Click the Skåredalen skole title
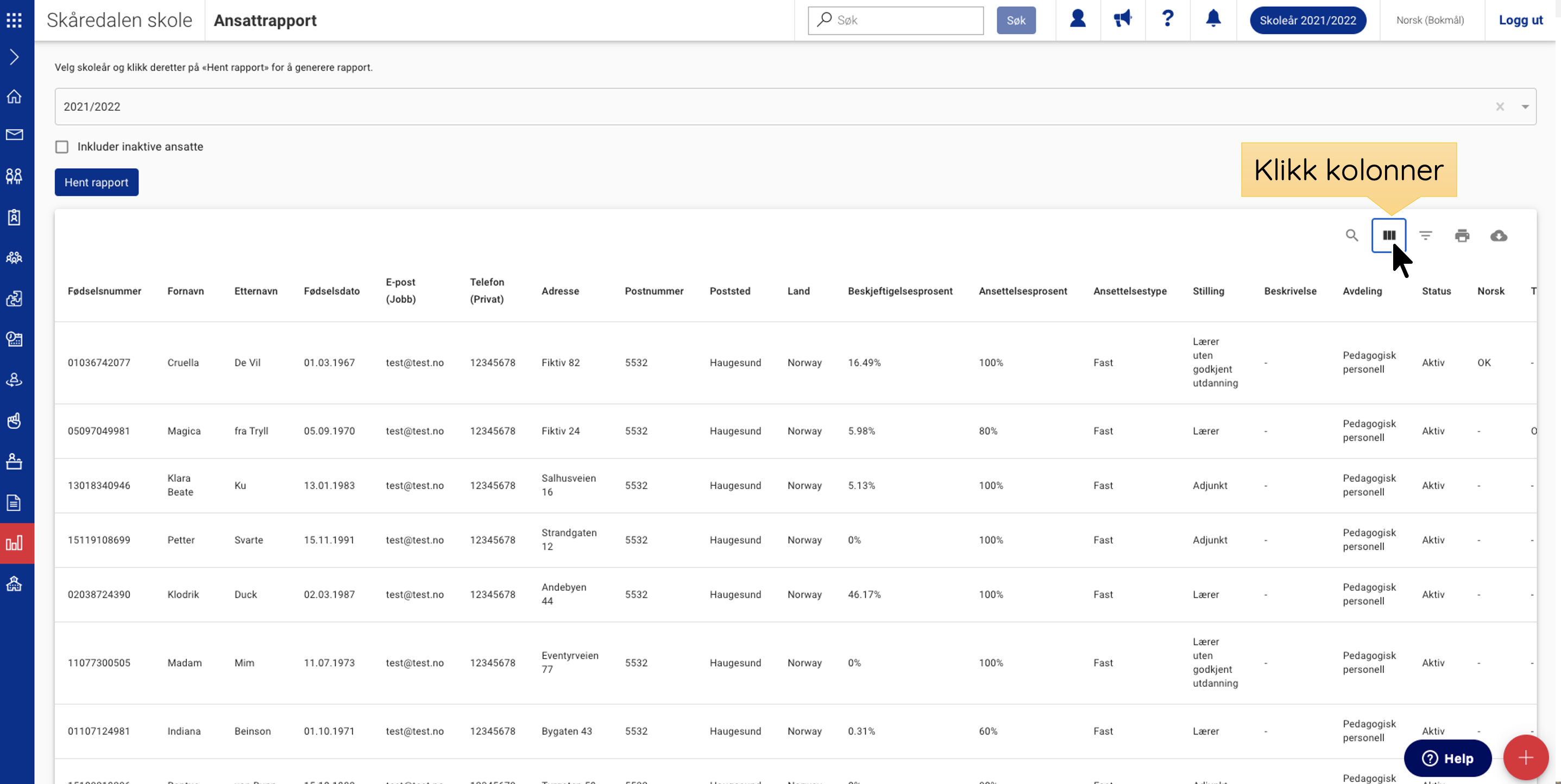 pyautogui.click(x=119, y=20)
